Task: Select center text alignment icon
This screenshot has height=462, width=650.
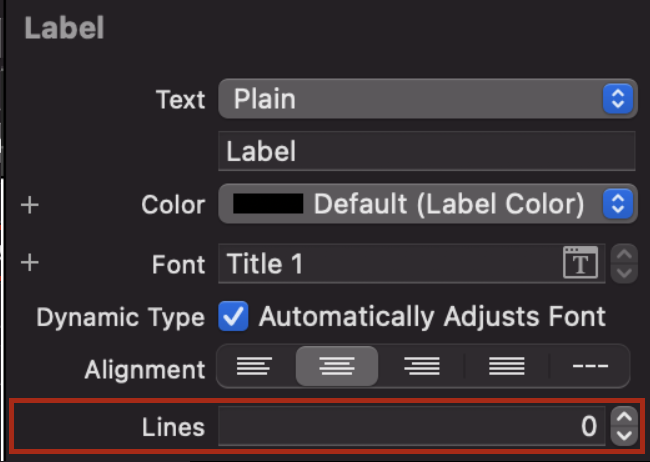Action: tap(337, 366)
